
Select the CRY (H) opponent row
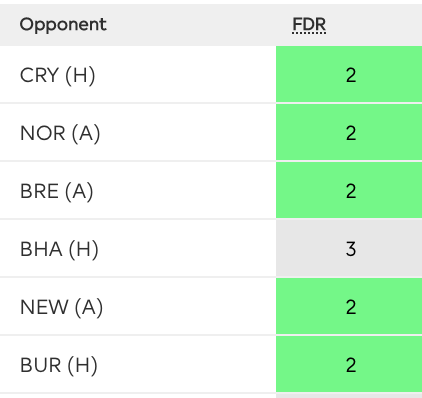pyautogui.click(x=211, y=75)
